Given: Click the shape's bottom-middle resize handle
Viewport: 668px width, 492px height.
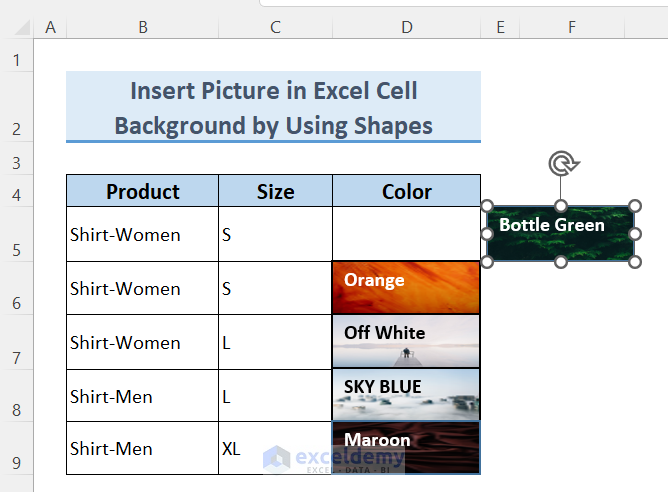Looking at the screenshot, I should click(561, 261).
